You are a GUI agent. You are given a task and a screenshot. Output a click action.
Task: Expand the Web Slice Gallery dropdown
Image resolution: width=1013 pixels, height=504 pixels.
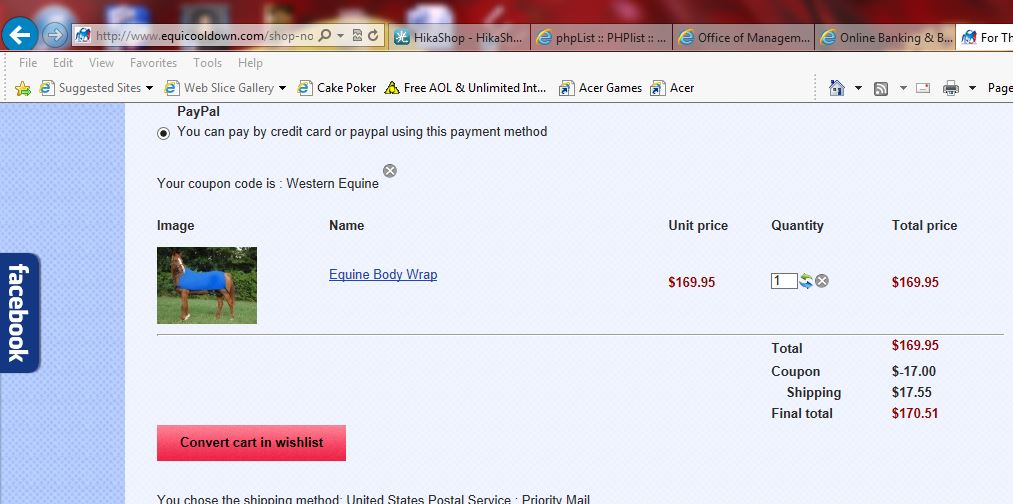coord(282,88)
